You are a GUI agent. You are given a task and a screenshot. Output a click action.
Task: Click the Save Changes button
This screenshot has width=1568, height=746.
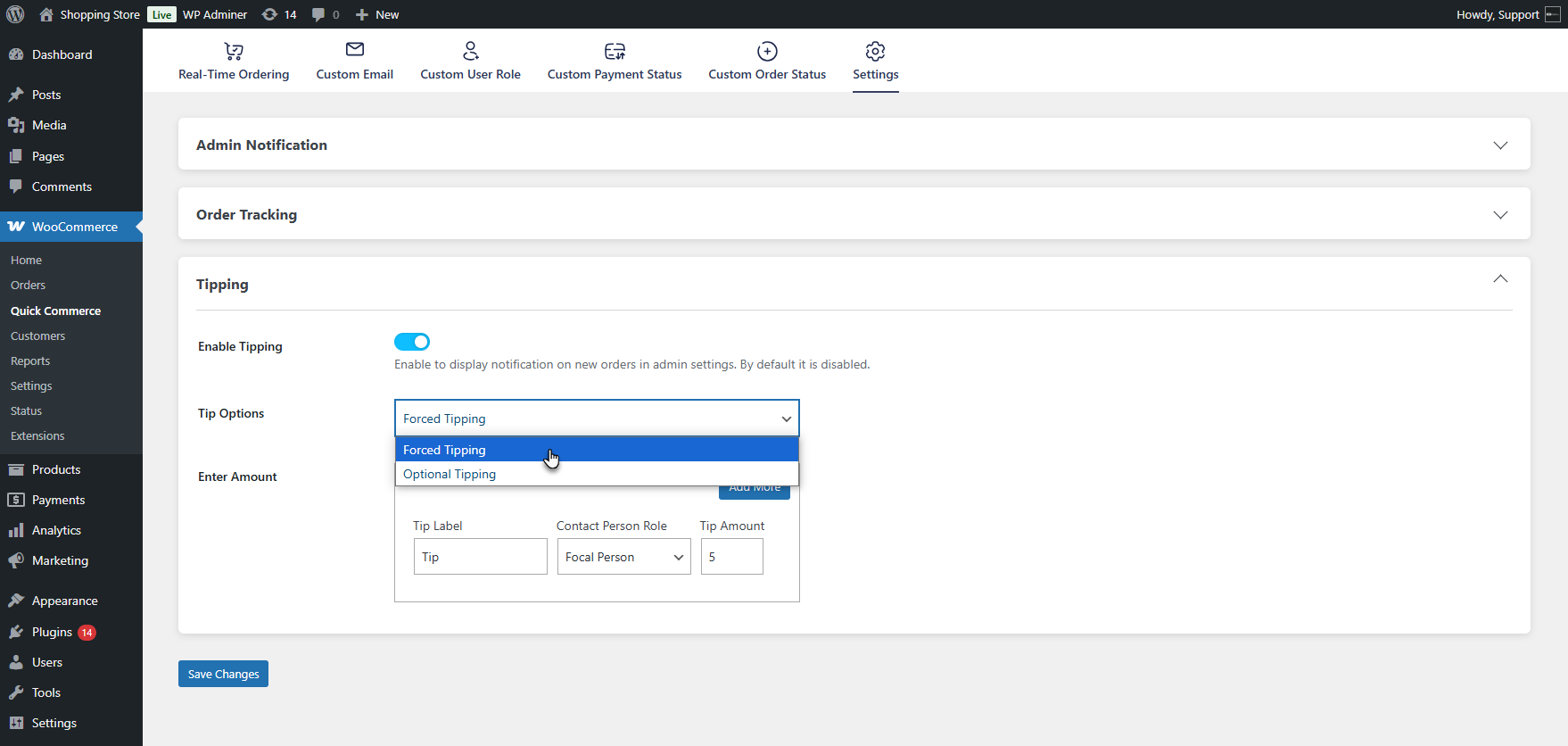coord(223,674)
